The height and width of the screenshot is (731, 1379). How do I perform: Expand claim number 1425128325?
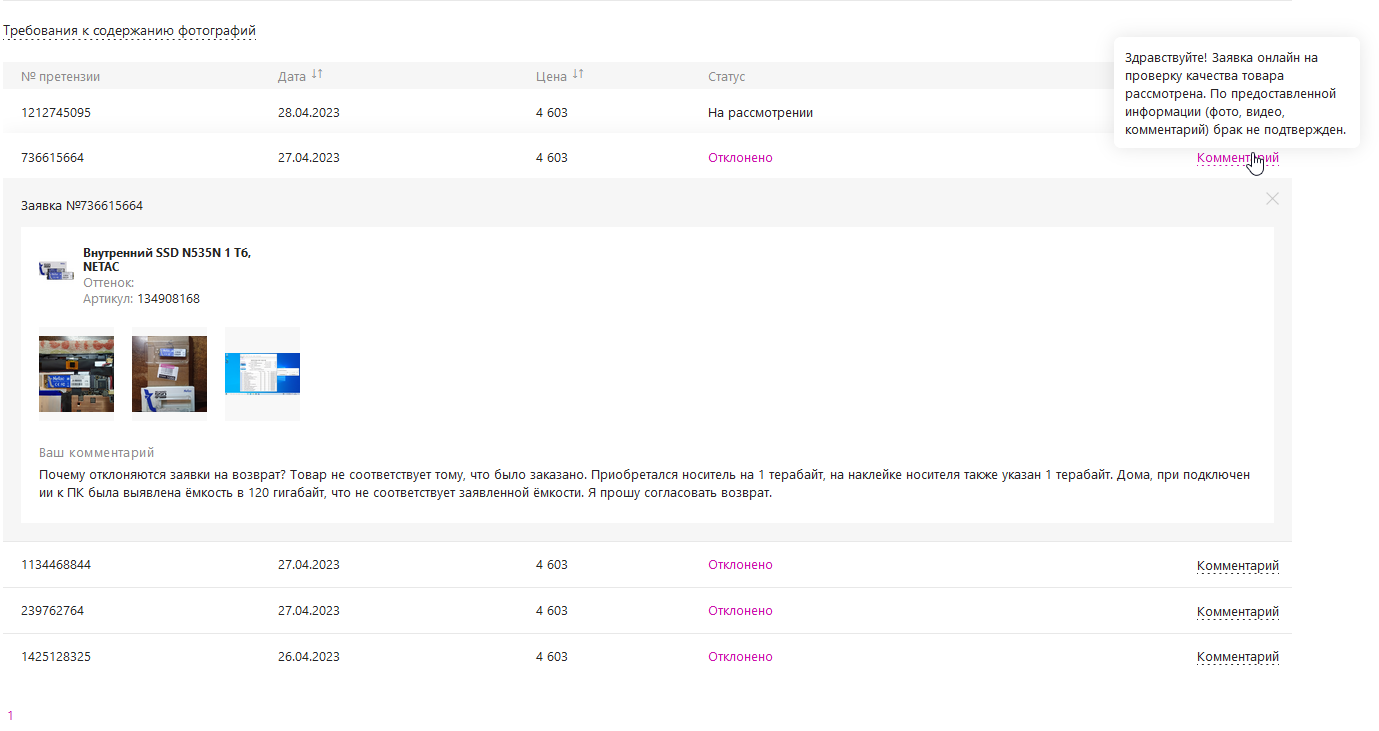point(56,657)
